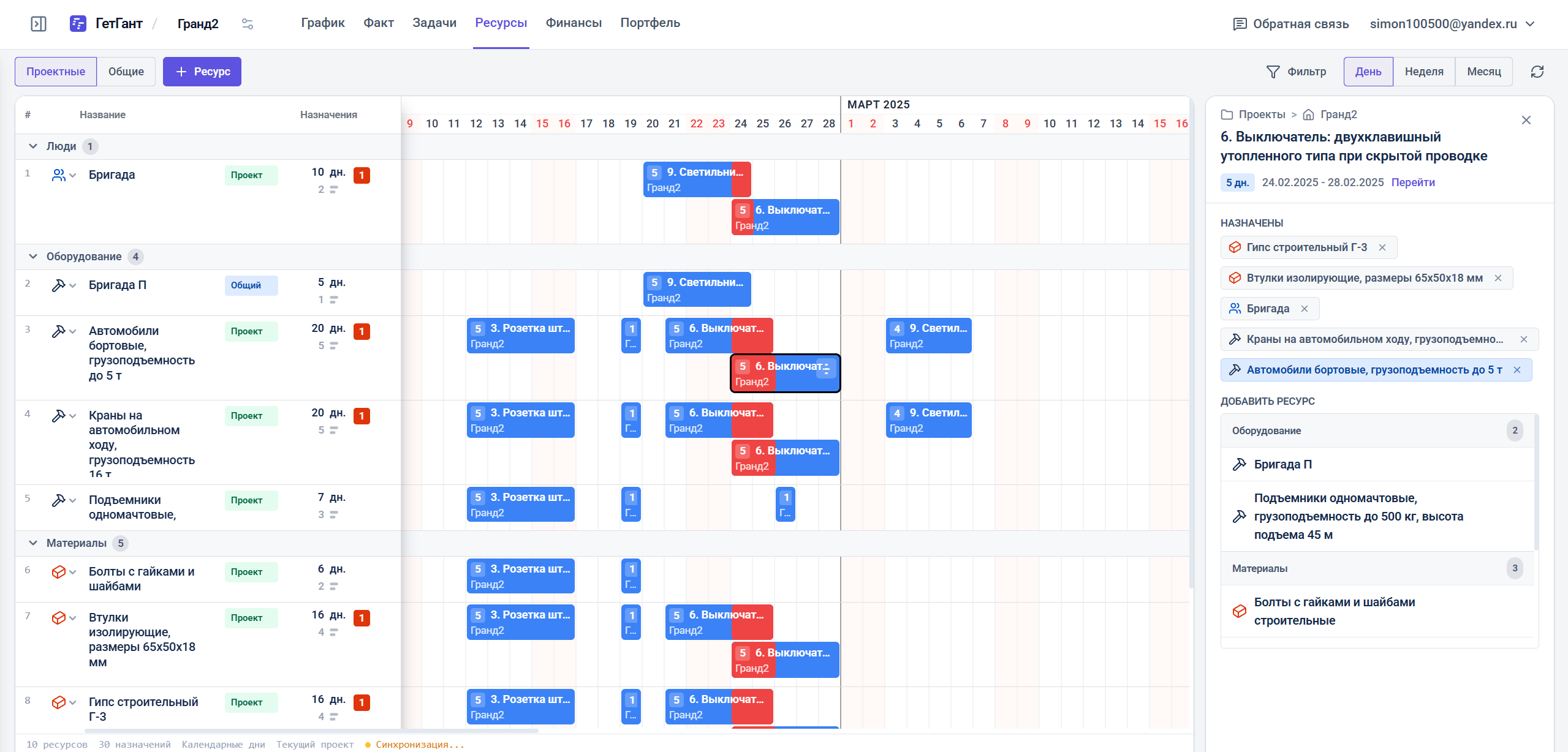Image resolution: width=1568 pixels, height=752 pixels.
Task: Open the Фильтр funnel filter
Action: [x=1296, y=72]
